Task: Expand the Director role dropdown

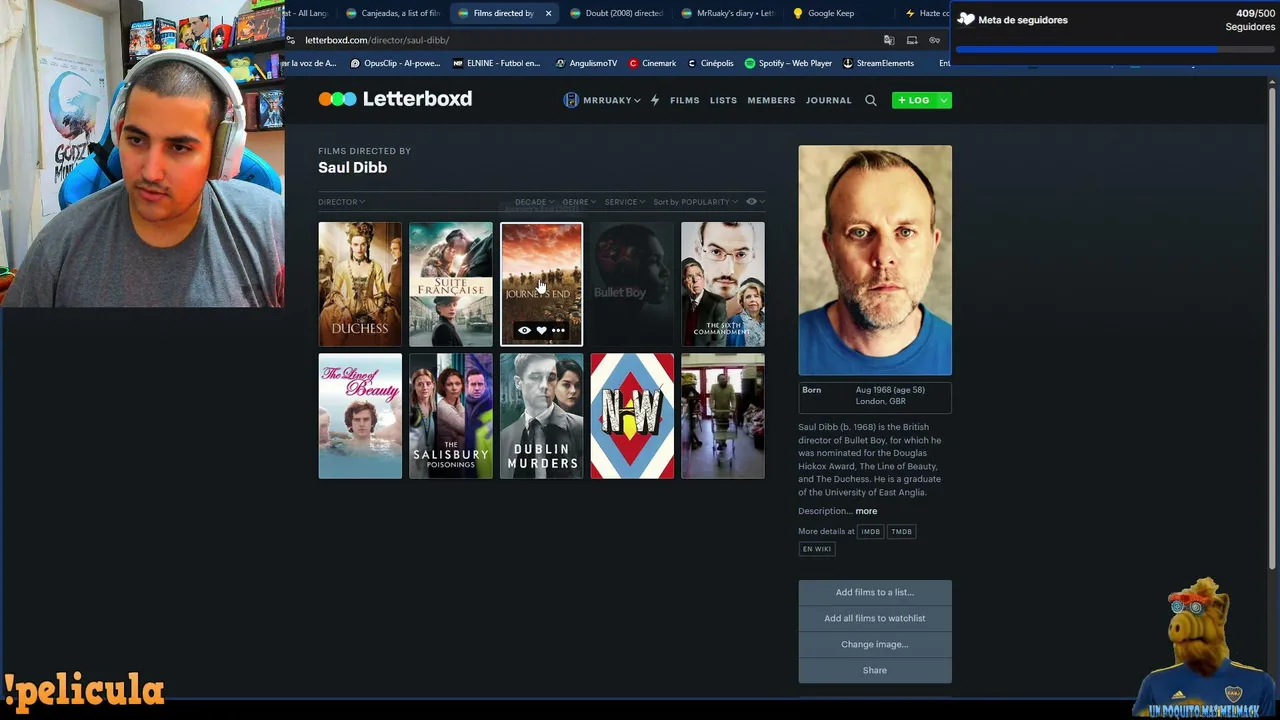Action: pos(341,202)
